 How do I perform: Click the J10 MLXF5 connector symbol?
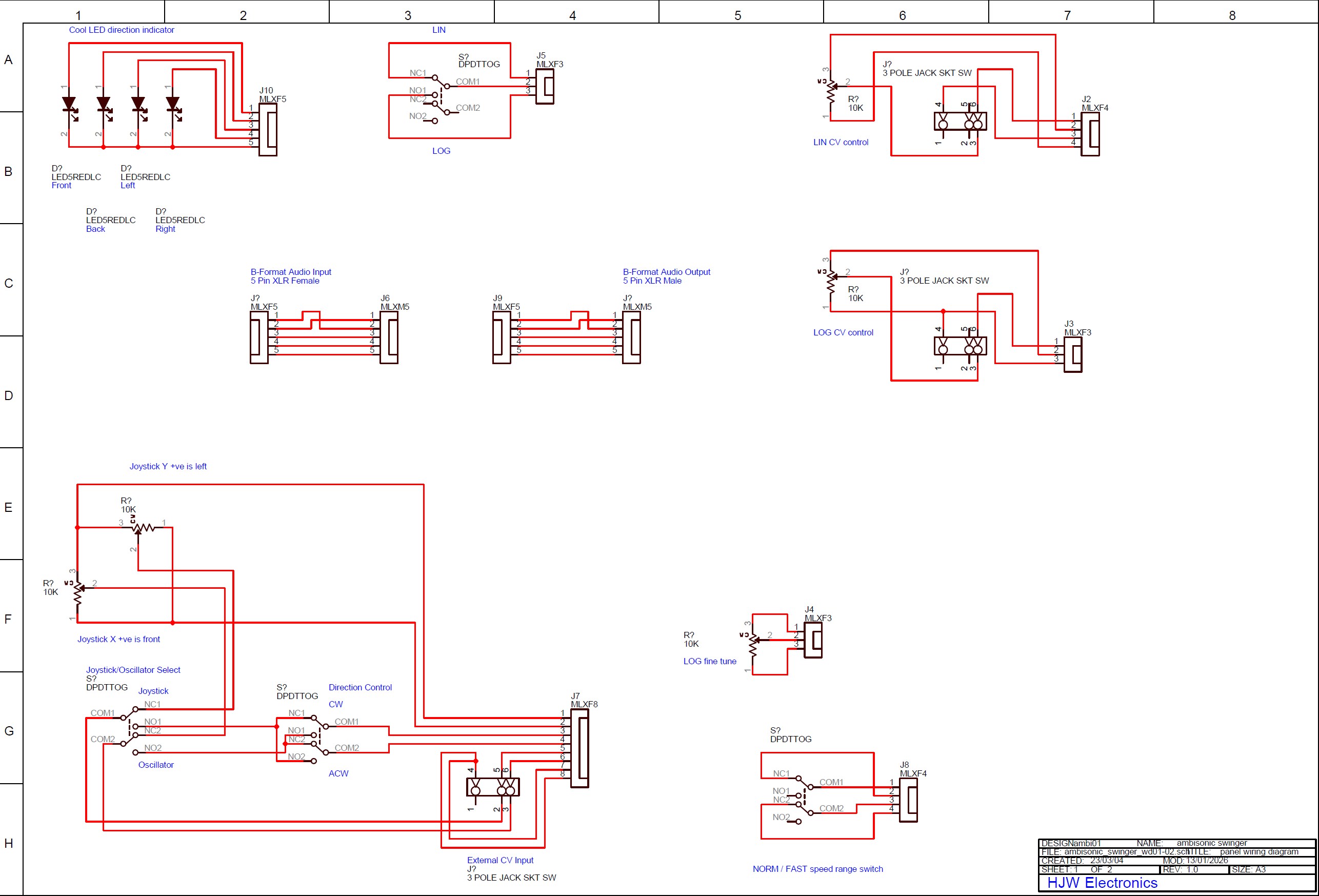point(268,129)
